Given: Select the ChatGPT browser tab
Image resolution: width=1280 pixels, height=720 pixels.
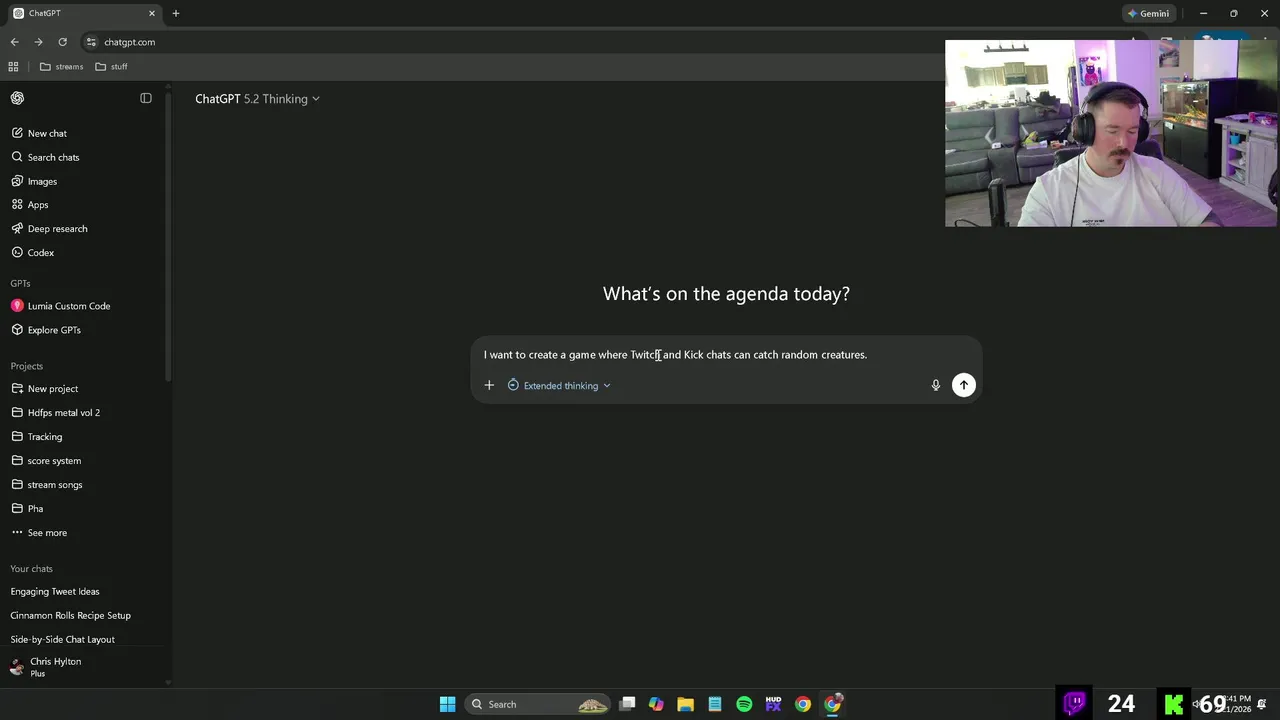Looking at the screenshot, I should coord(85,13).
